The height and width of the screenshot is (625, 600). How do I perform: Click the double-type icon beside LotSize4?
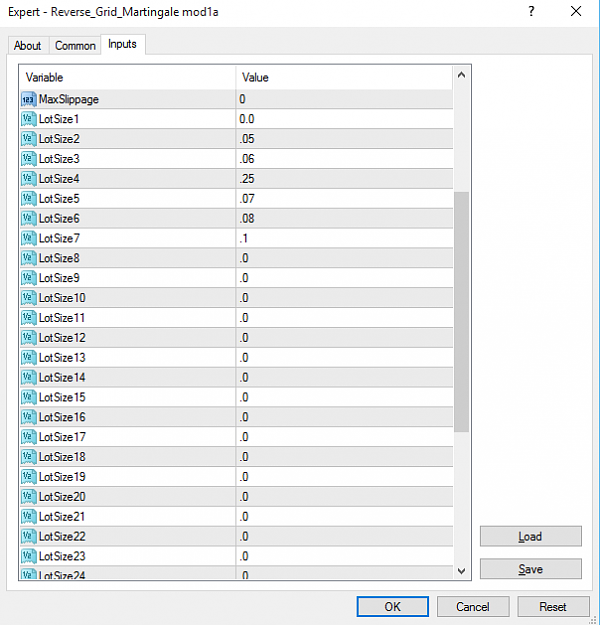click(28, 179)
